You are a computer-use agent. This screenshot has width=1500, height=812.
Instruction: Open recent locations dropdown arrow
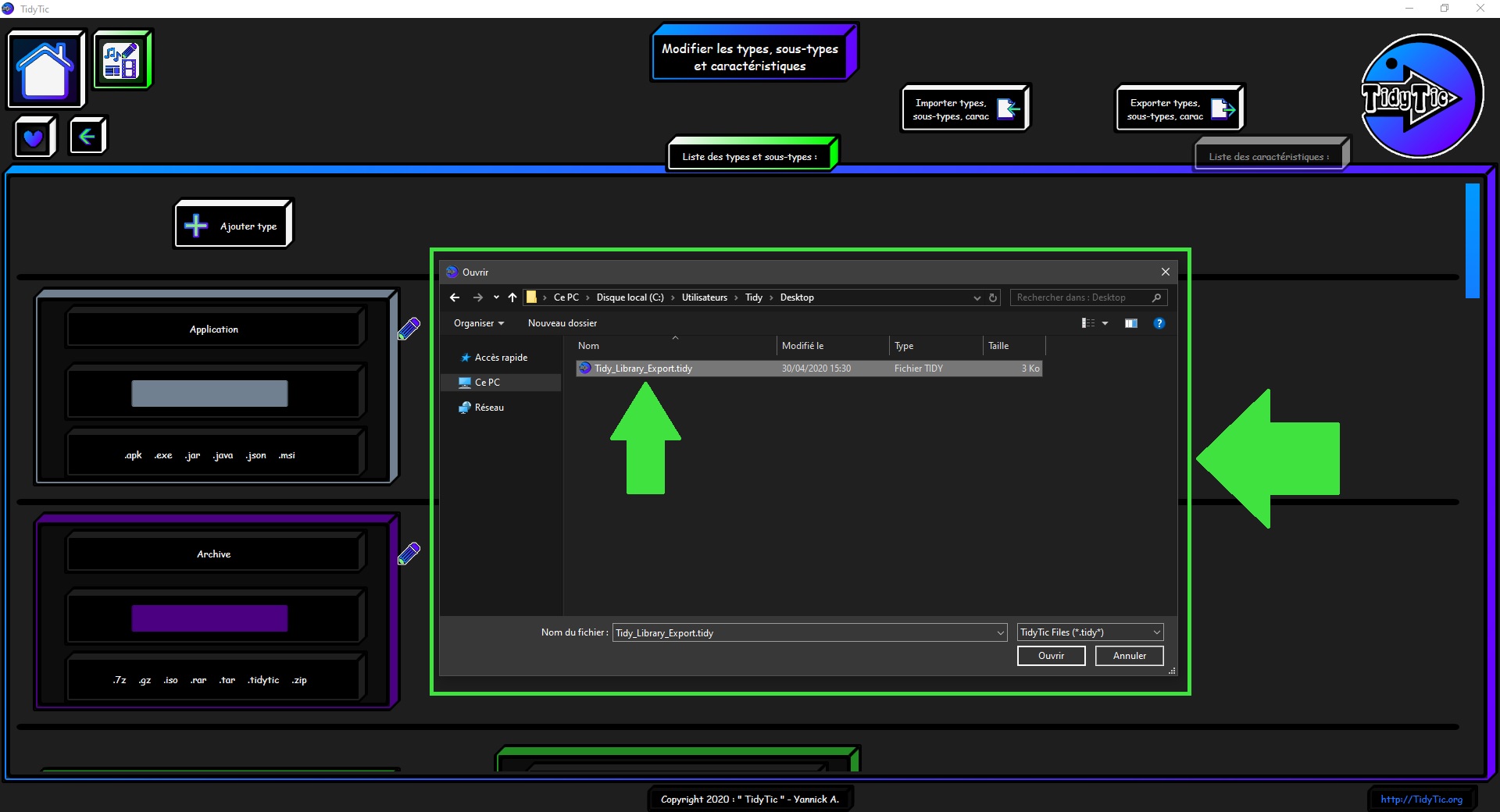point(496,297)
